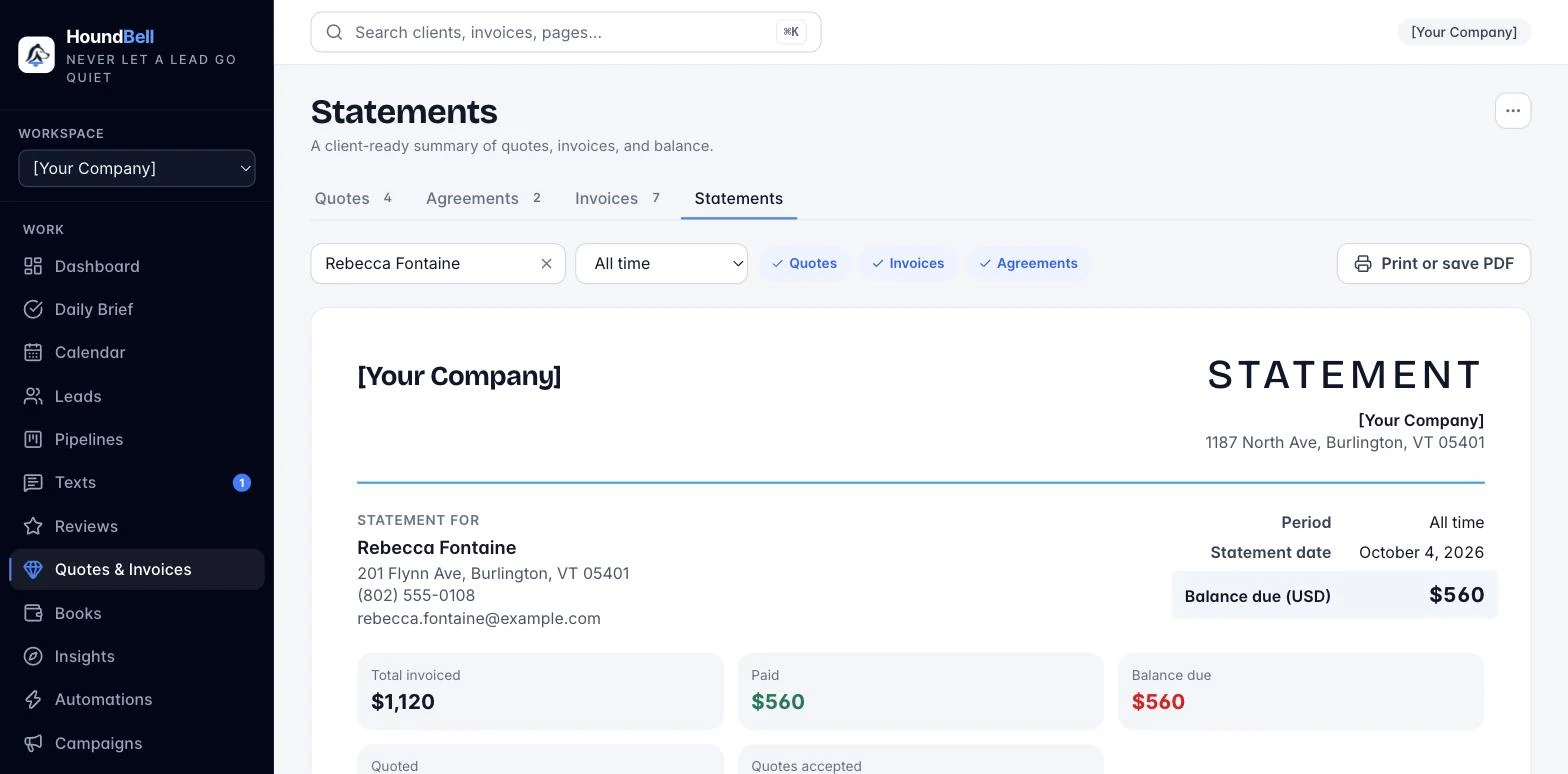Click the Rebecca Fontaine client input

(438, 263)
